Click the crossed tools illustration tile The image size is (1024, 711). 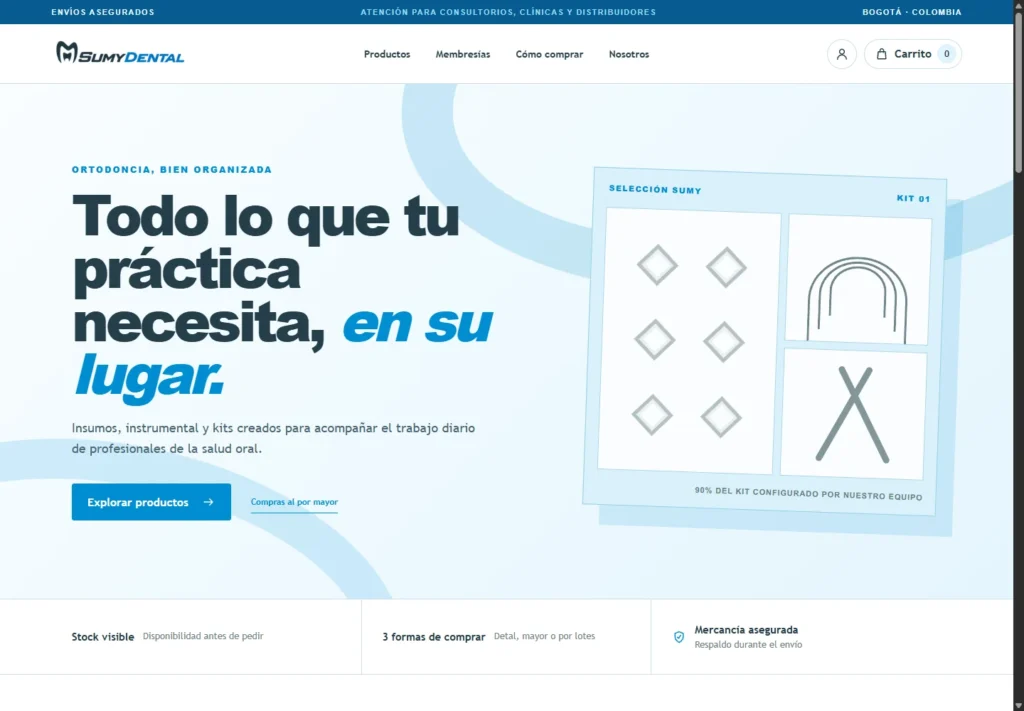[x=853, y=414]
